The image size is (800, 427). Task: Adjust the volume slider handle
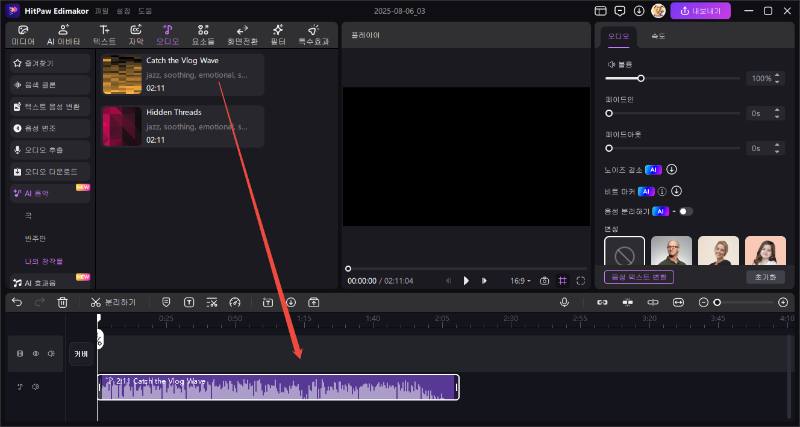point(641,79)
